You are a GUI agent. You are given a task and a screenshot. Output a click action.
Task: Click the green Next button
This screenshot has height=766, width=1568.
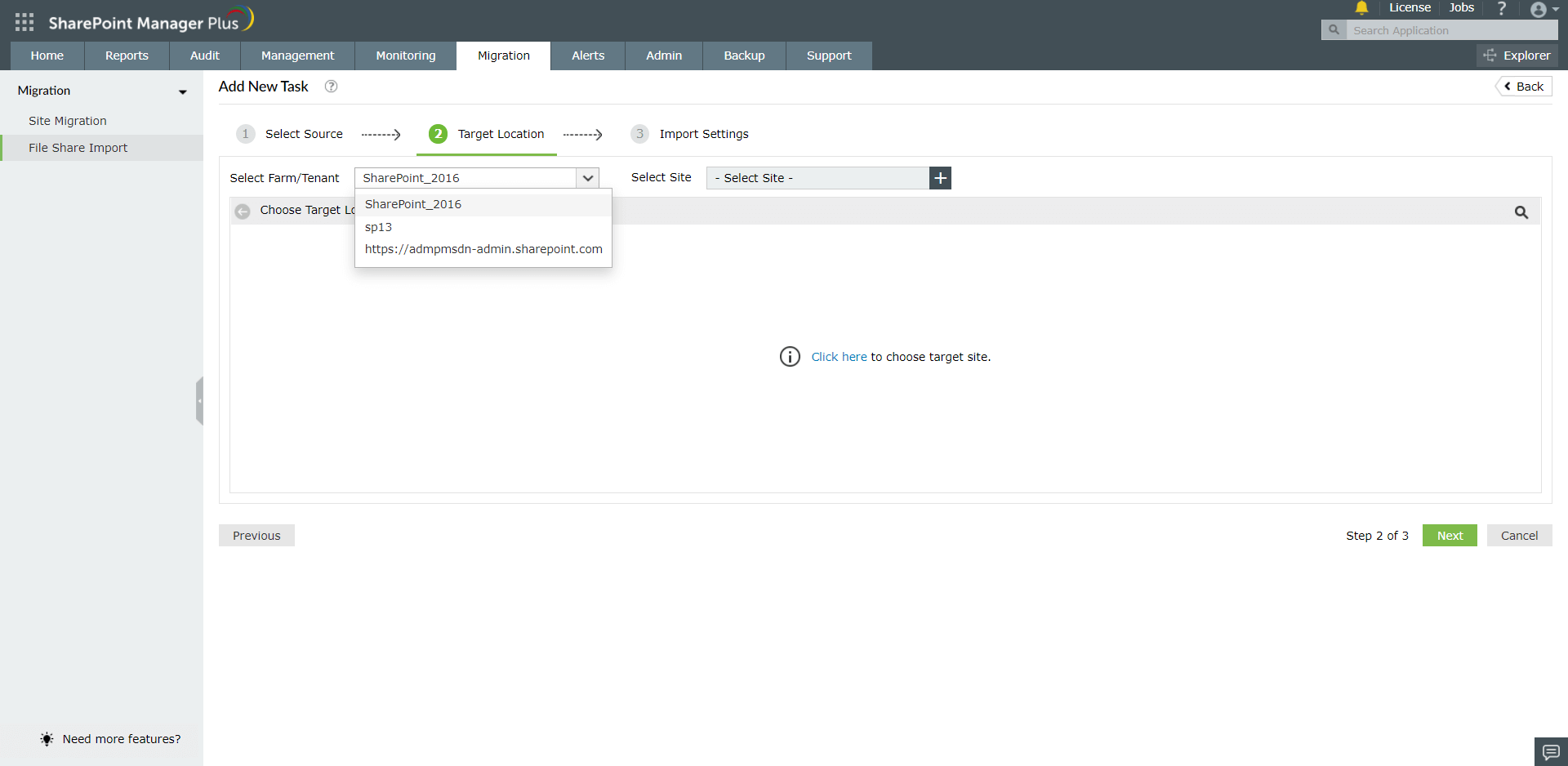click(x=1450, y=536)
